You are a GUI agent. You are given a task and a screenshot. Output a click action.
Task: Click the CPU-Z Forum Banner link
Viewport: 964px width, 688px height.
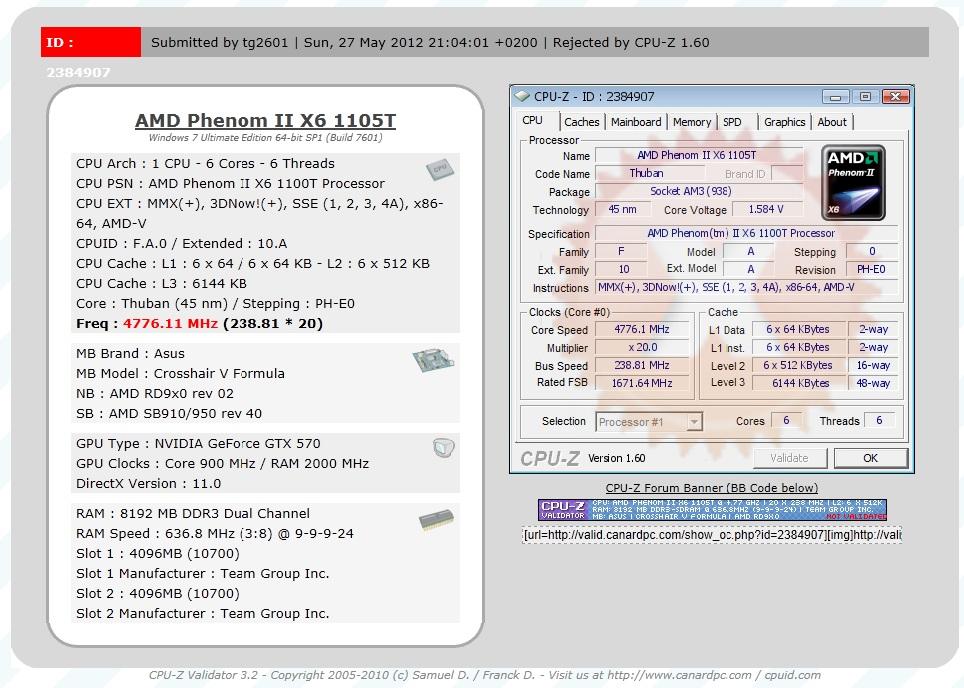[711, 488]
